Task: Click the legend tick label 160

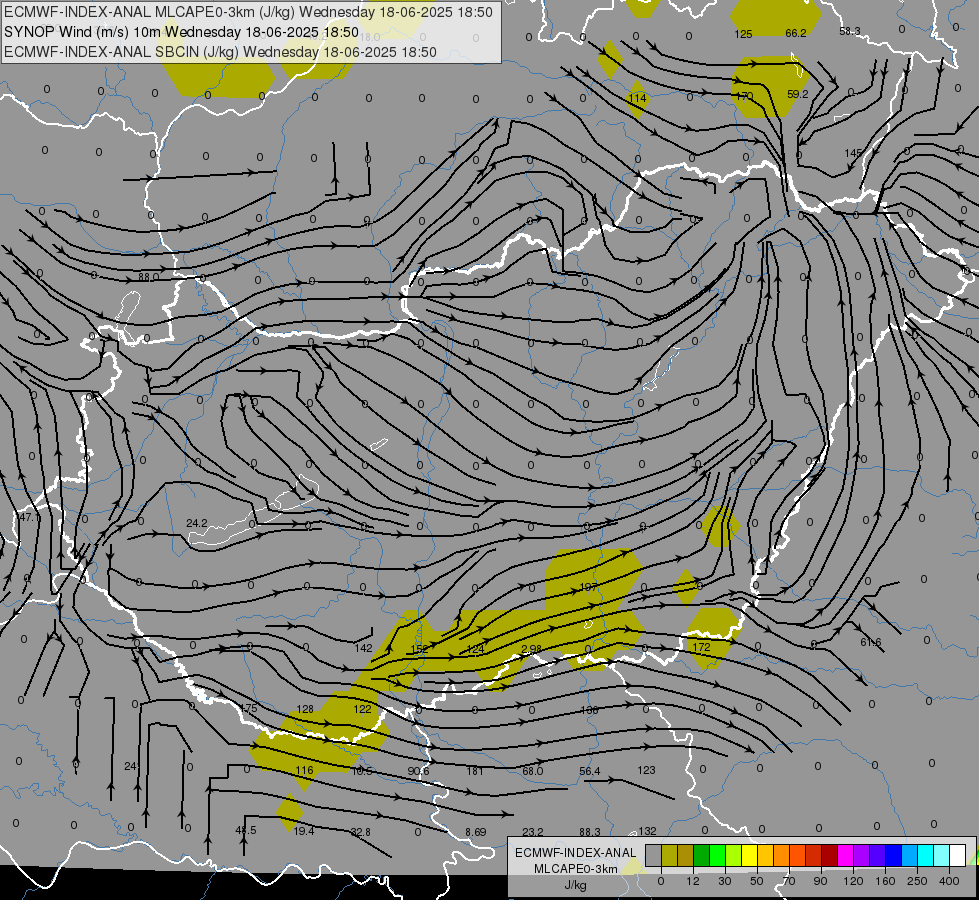Action: point(885,881)
